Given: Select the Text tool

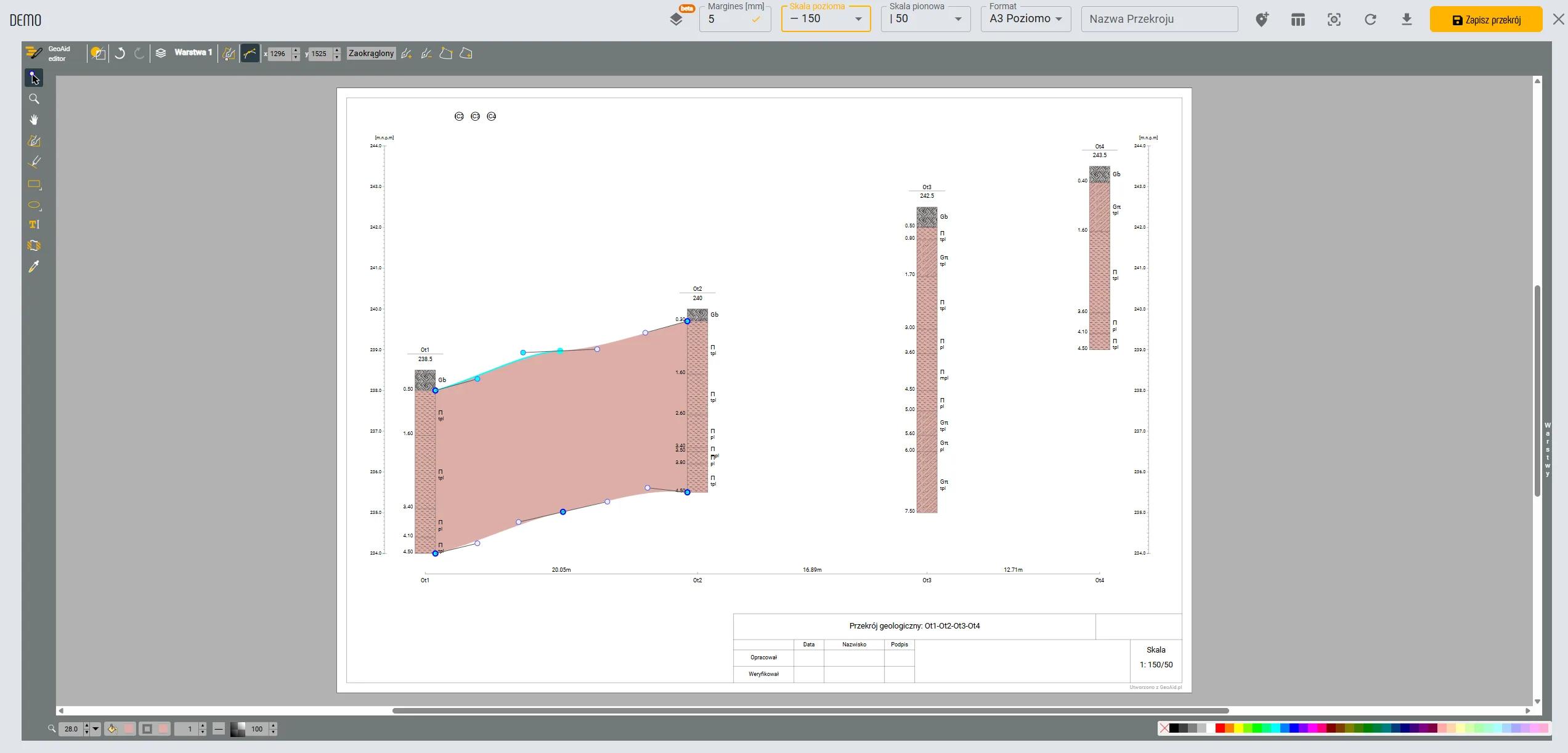Looking at the screenshot, I should (34, 224).
